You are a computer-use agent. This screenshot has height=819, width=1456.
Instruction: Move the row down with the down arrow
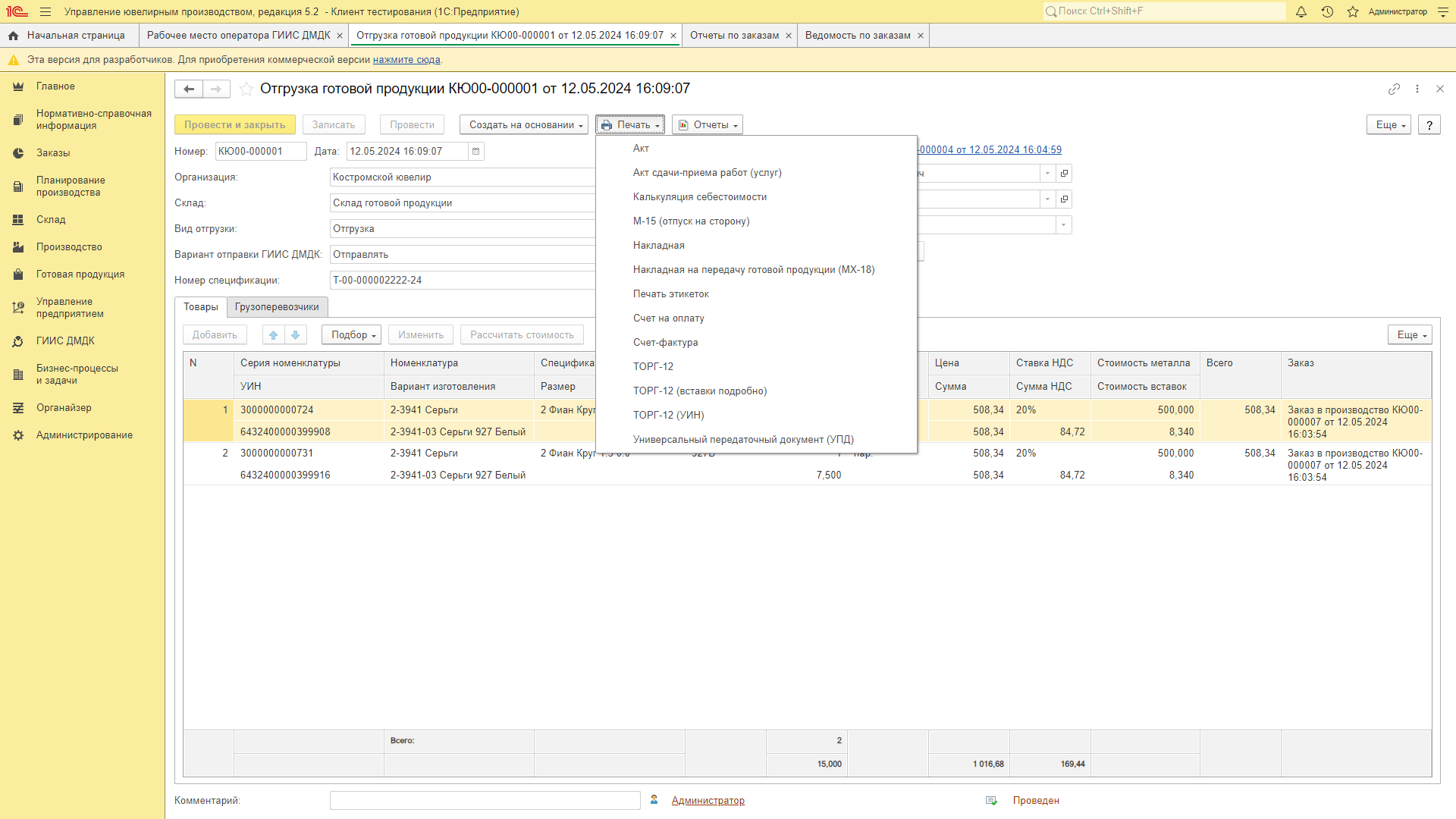(296, 335)
